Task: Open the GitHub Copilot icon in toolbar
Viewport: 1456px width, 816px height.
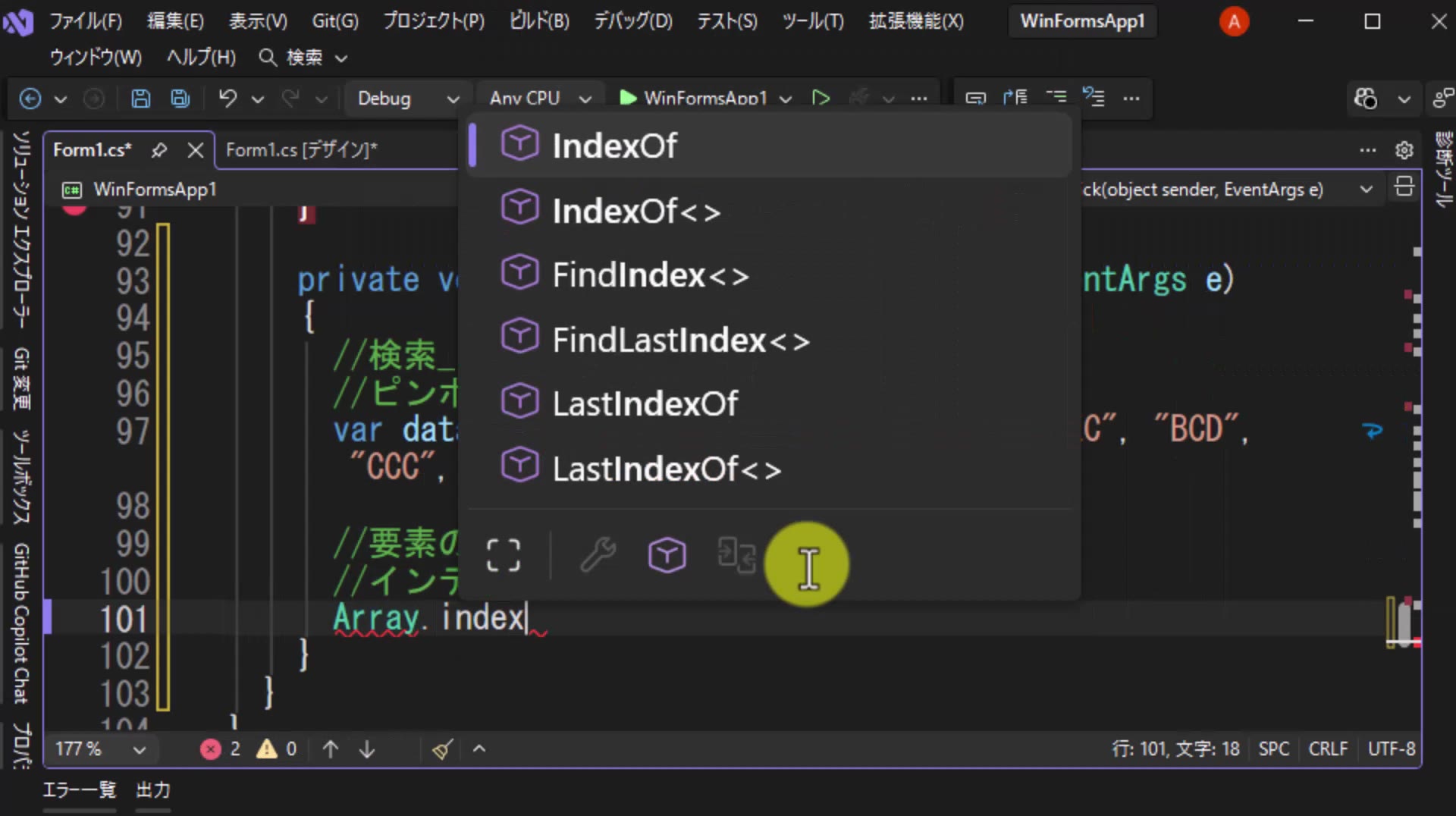Action: [x=1366, y=99]
